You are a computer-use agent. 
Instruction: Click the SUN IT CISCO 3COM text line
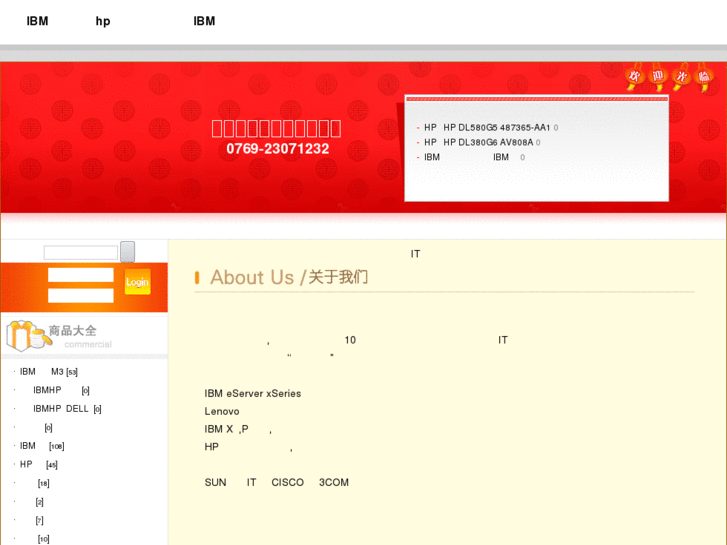click(276, 482)
